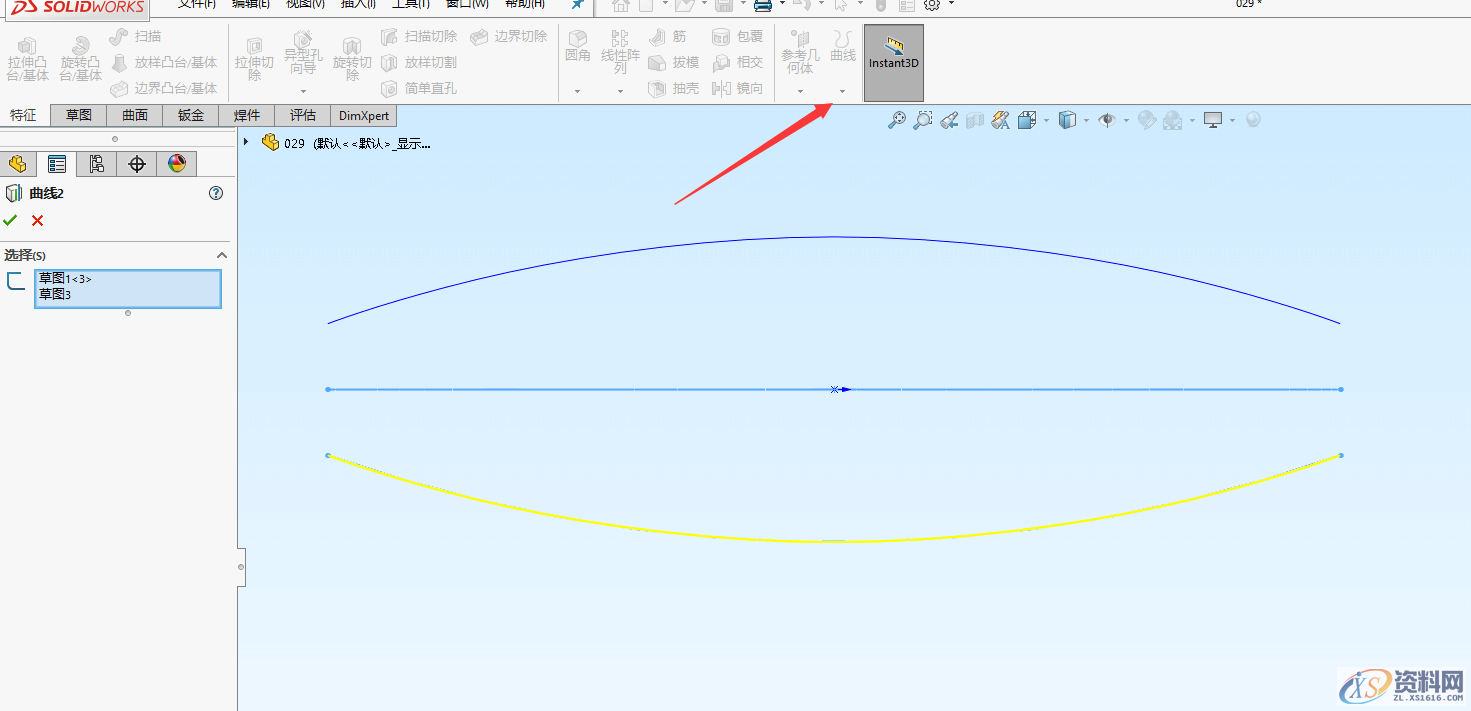Screen dimensions: 1471x711
Task: Select 草图3 in the selection list
Action: [56, 293]
